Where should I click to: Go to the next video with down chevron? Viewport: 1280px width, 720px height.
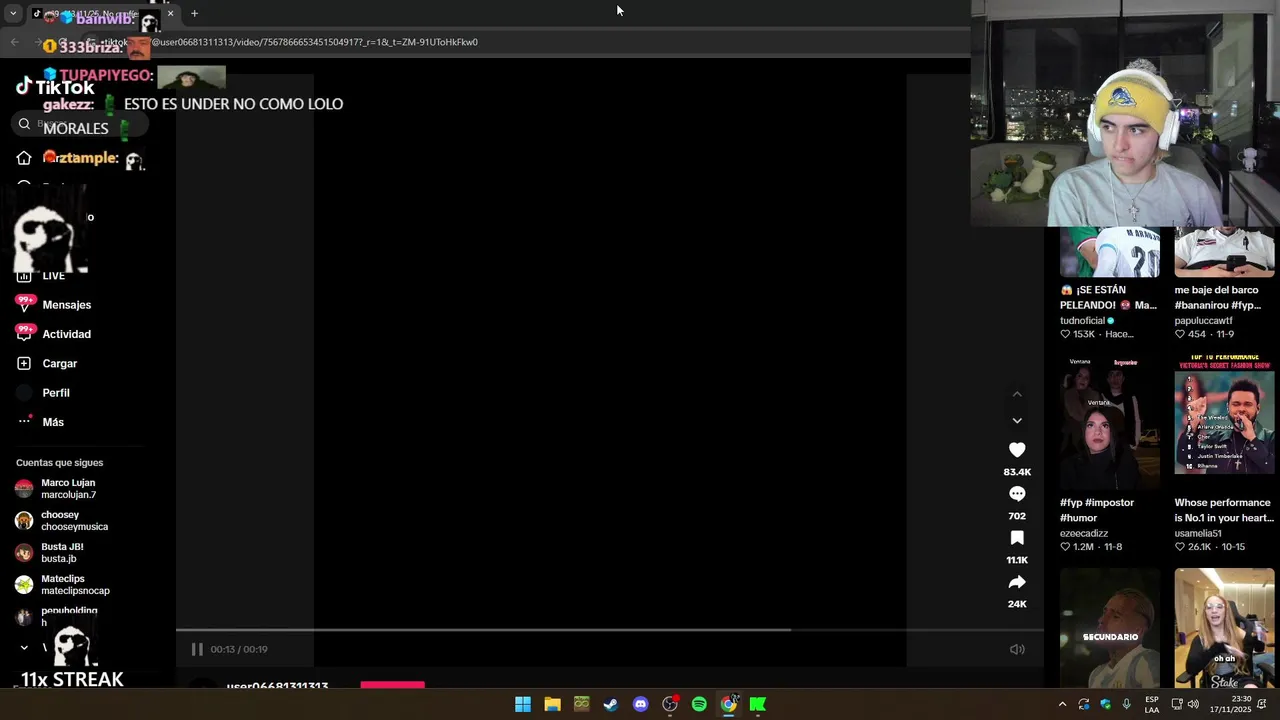[x=1017, y=421]
